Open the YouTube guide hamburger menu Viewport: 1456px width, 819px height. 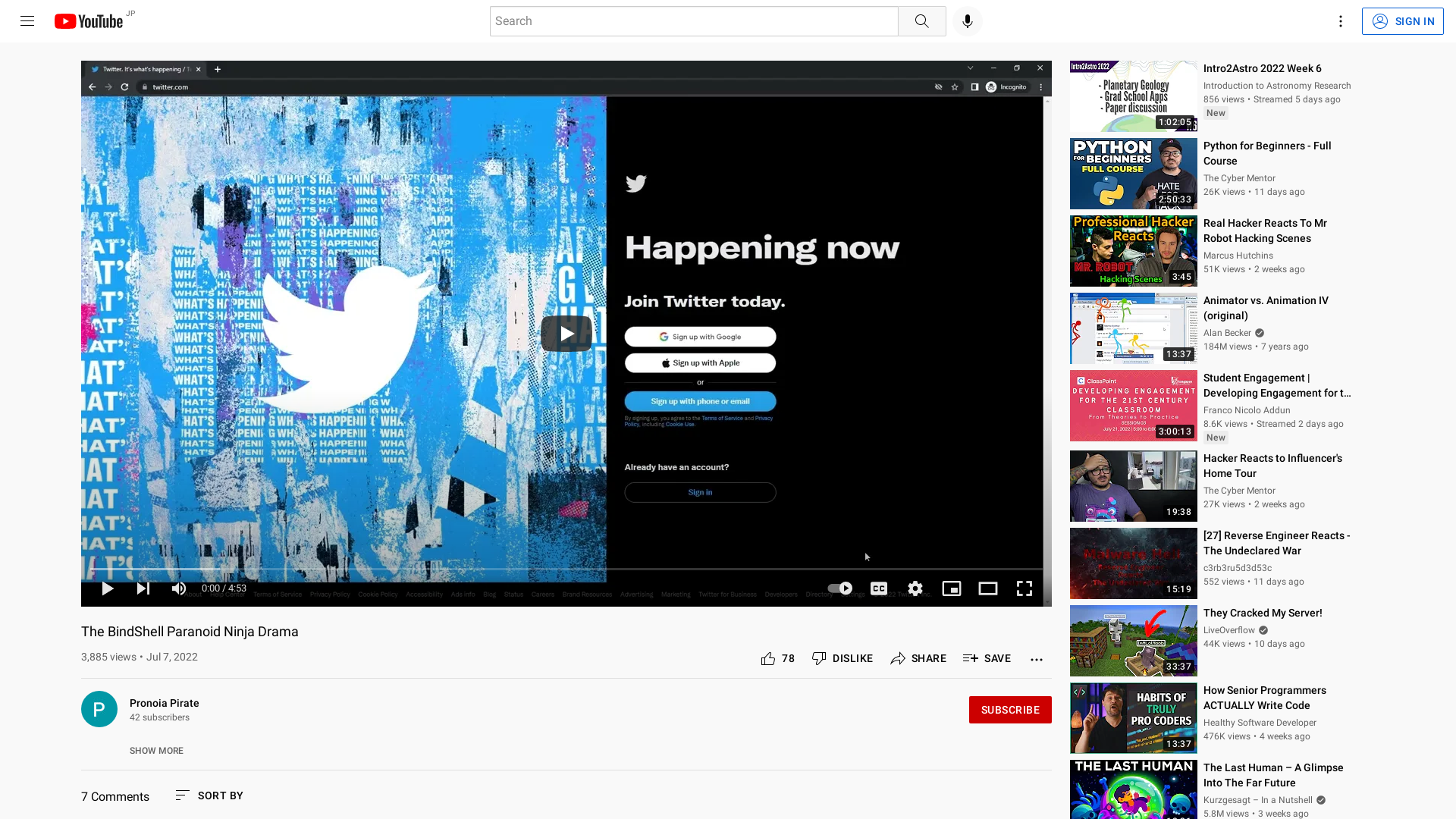click(x=27, y=21)
